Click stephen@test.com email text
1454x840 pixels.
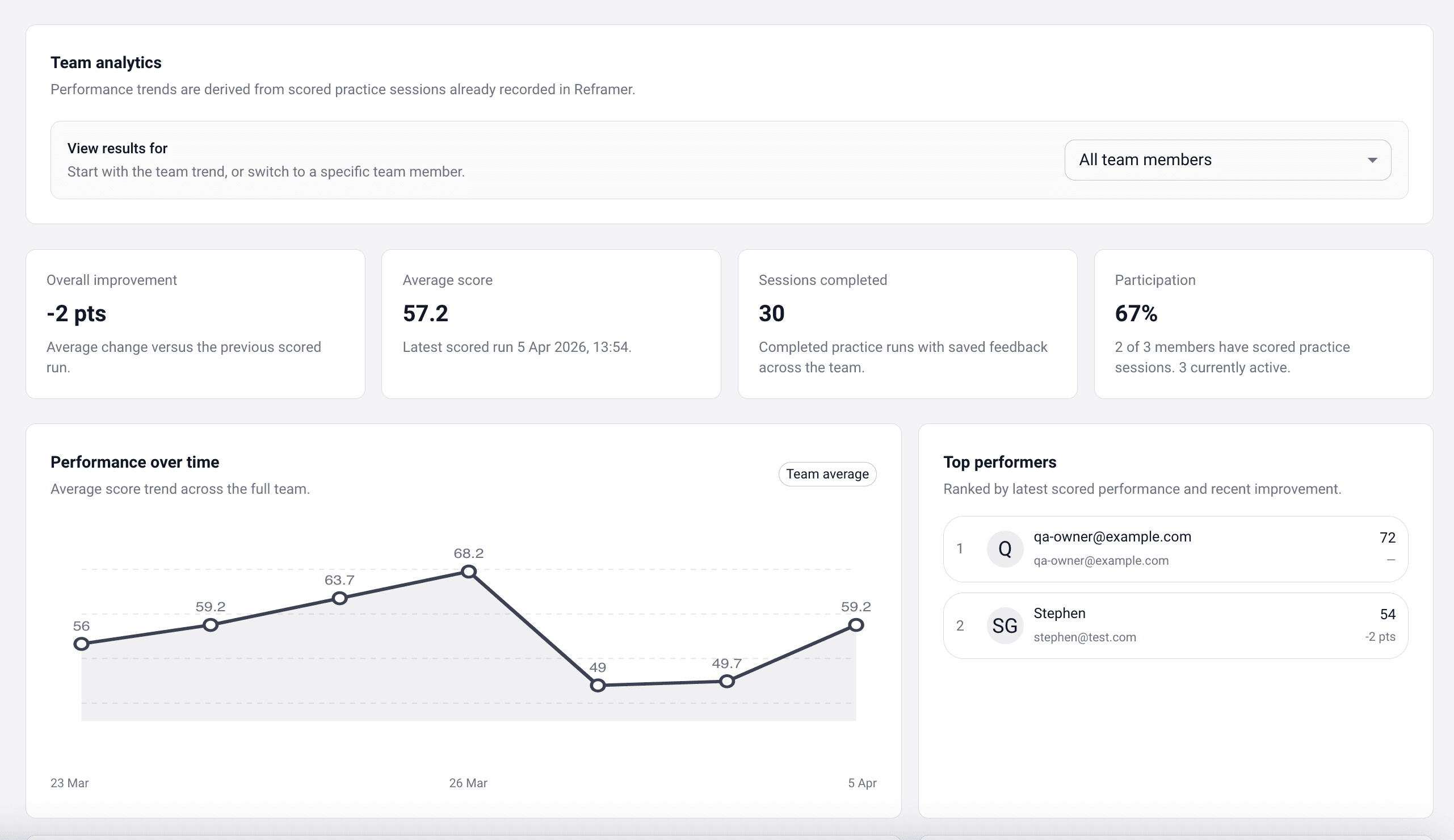point(1085,637)
